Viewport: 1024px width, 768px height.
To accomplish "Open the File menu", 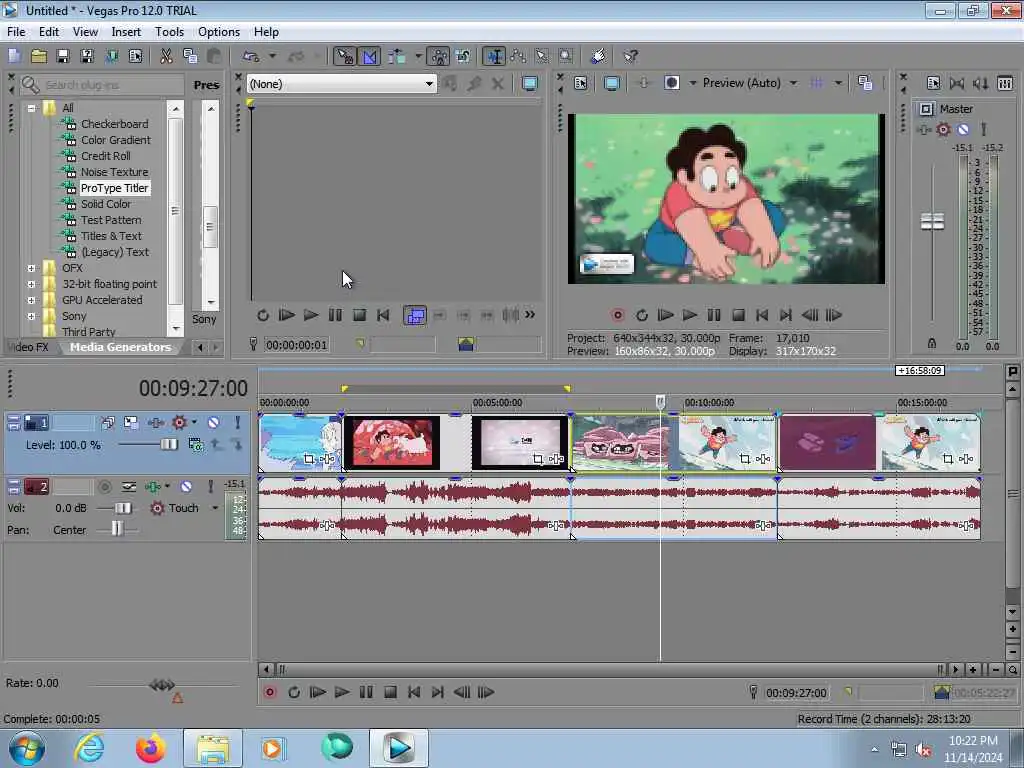I will 16,31.
